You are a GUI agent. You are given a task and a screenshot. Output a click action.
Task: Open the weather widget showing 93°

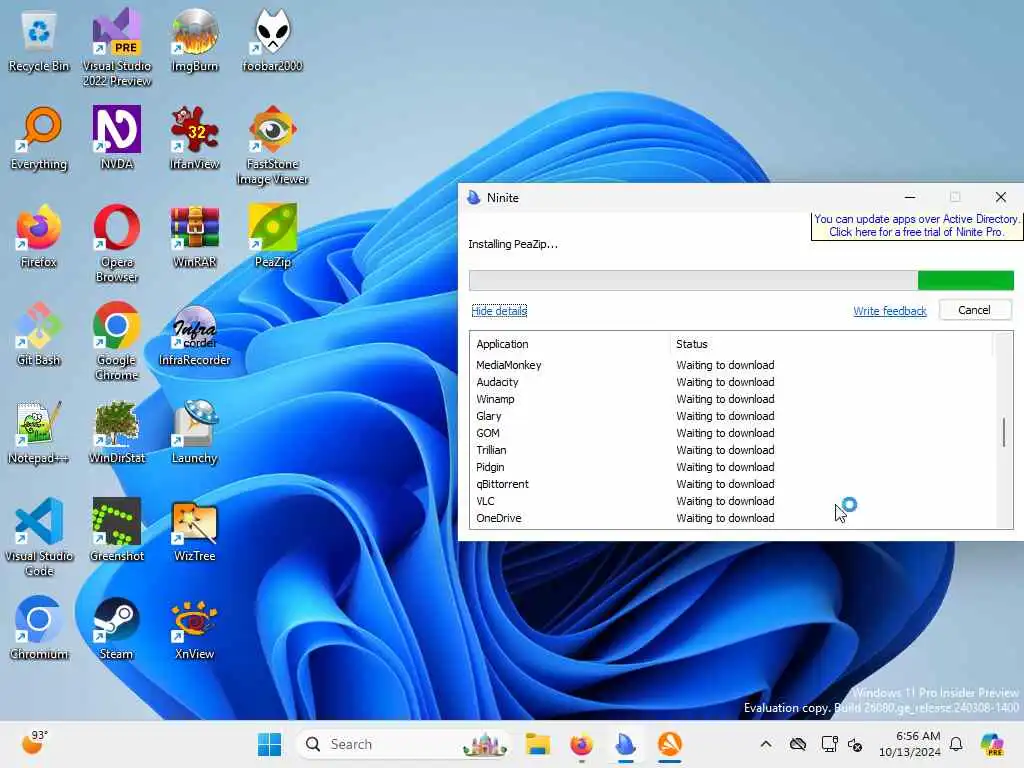coord(35,743)
